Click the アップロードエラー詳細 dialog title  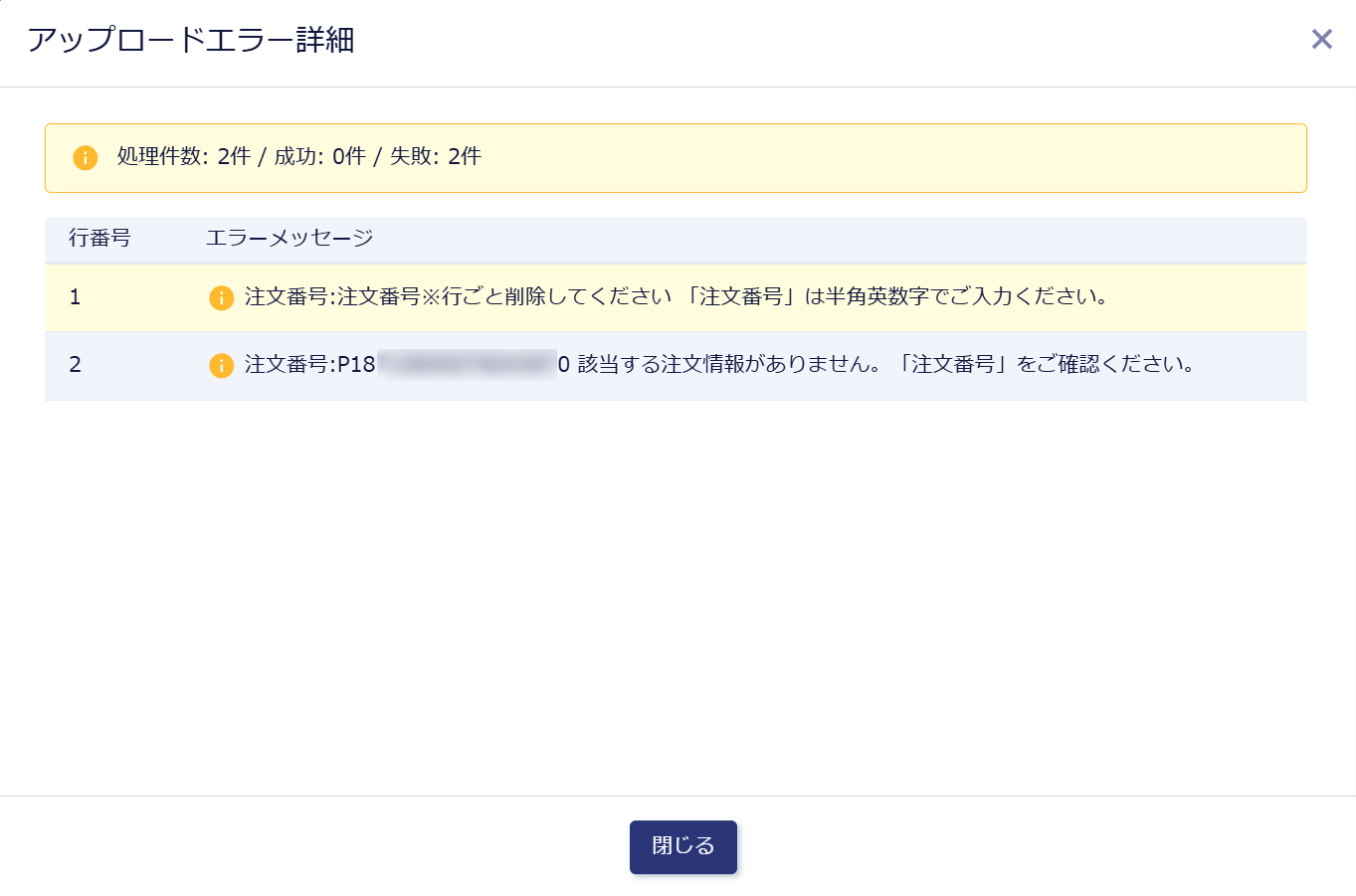(x=191, y=40)
